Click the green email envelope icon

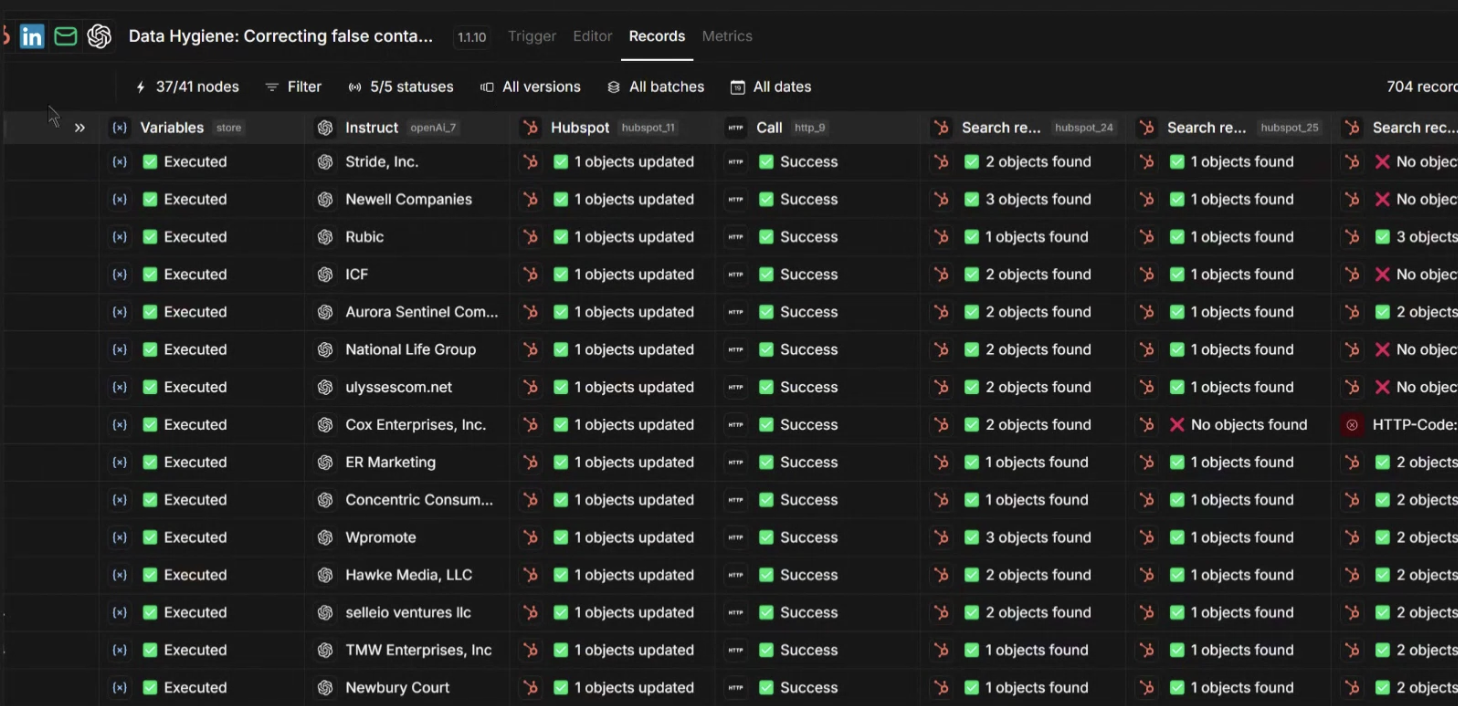[66, 37]
